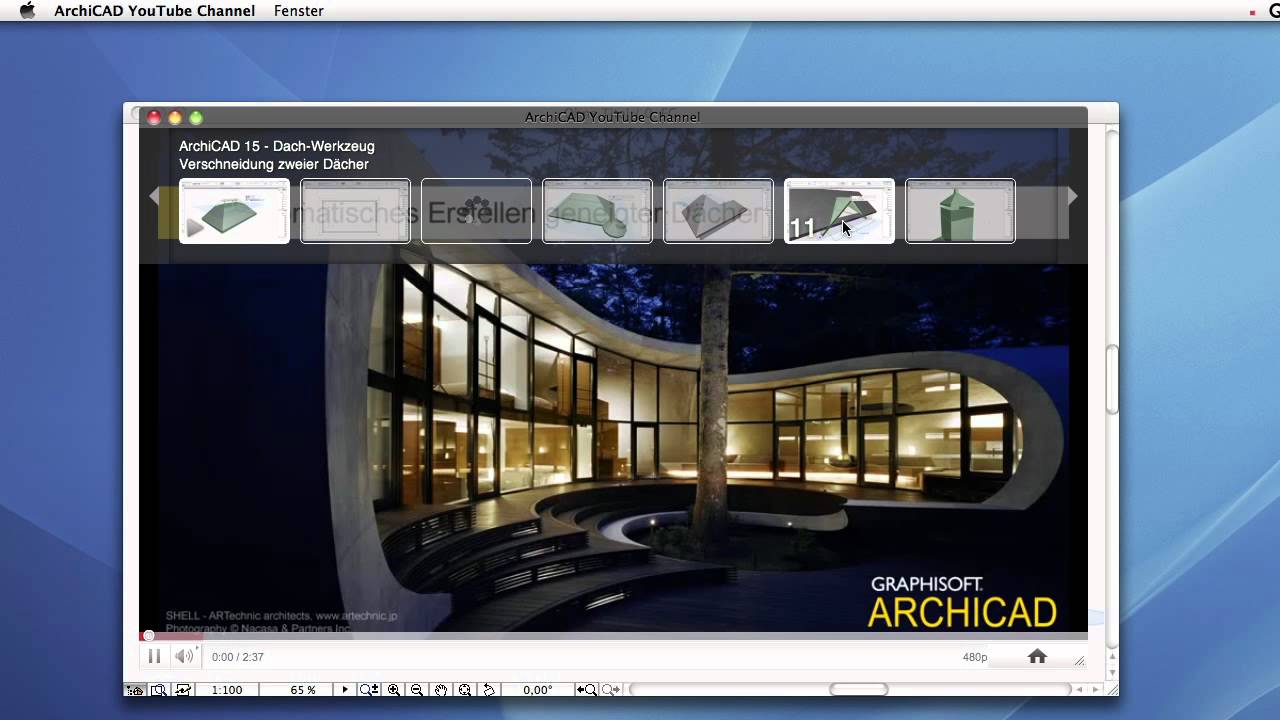The image size is (1280, 720).
Task: Select the first thumbnail, the green hip roof
Action: coord(234,211)
